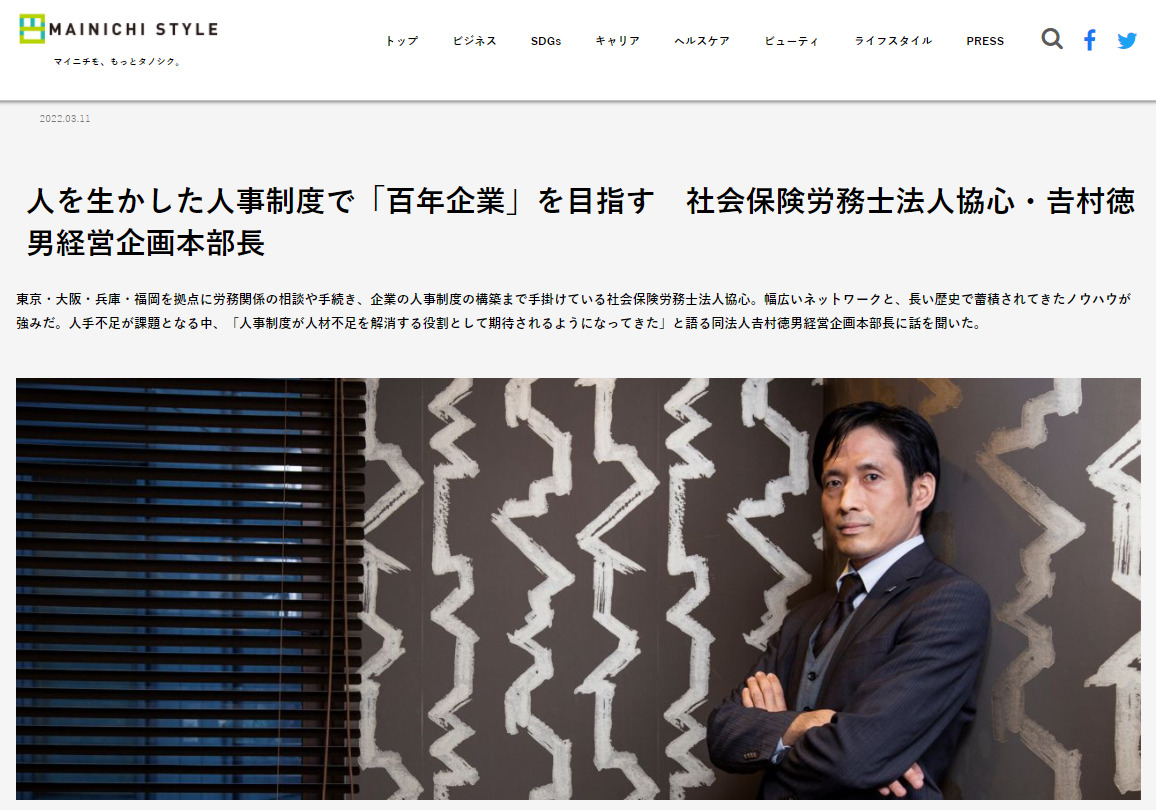Click the tagline マイニチも、もっとタノシク。

pyautogui.click(x=116, y=62)
